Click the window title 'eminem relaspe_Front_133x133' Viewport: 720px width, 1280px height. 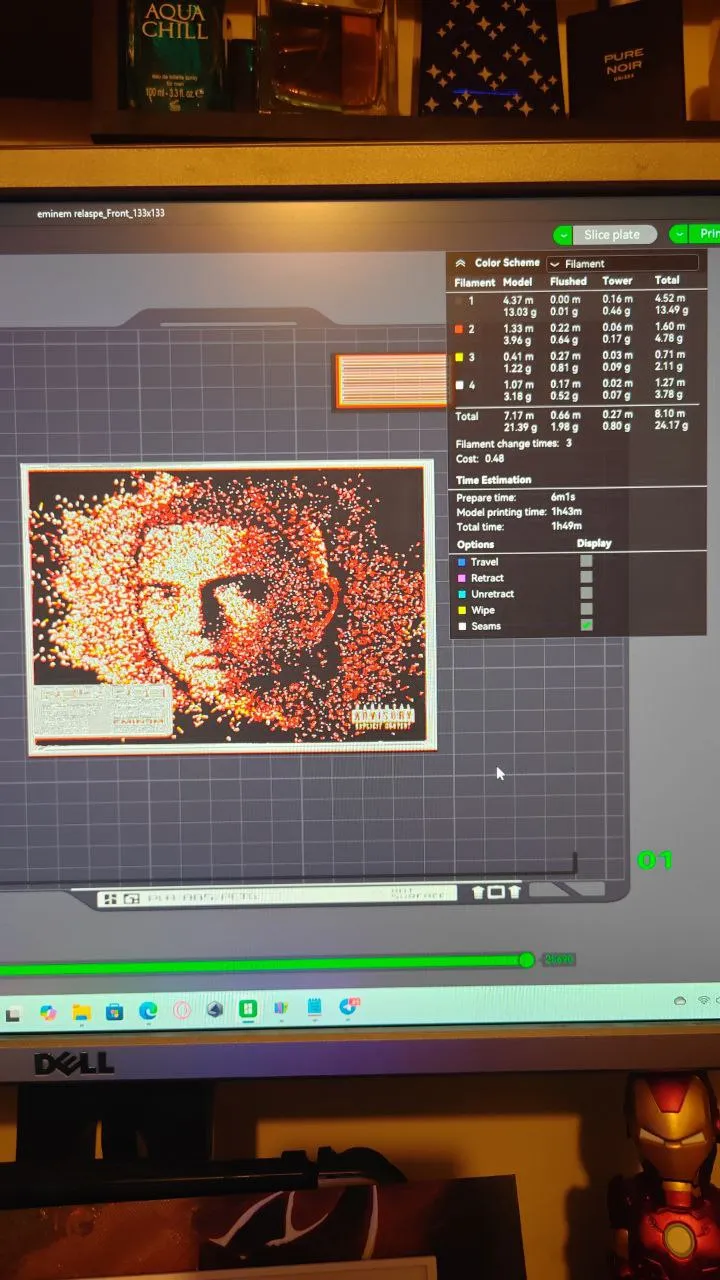point(101,213)
